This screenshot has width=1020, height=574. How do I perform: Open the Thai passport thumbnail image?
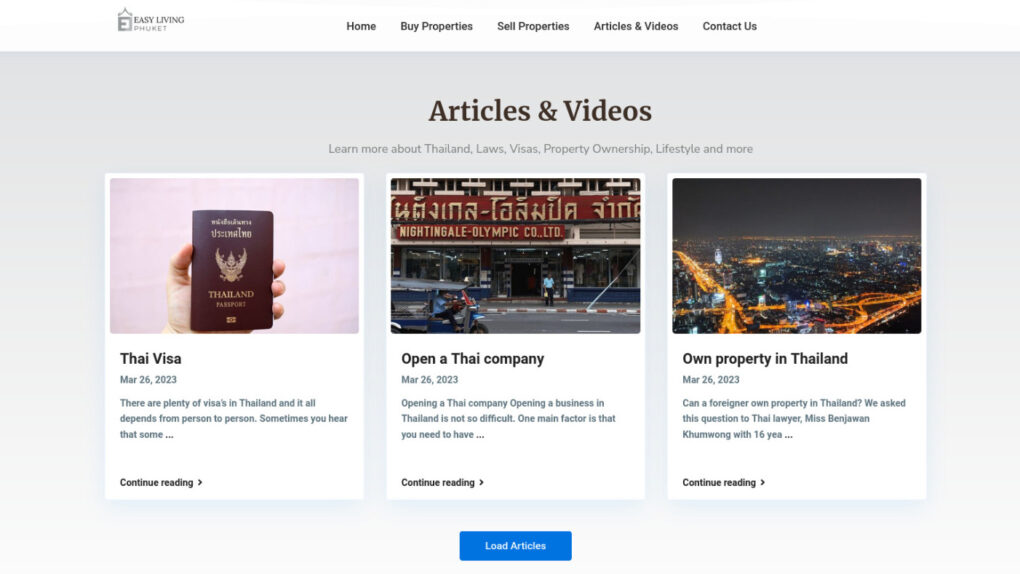click(234, 256)
